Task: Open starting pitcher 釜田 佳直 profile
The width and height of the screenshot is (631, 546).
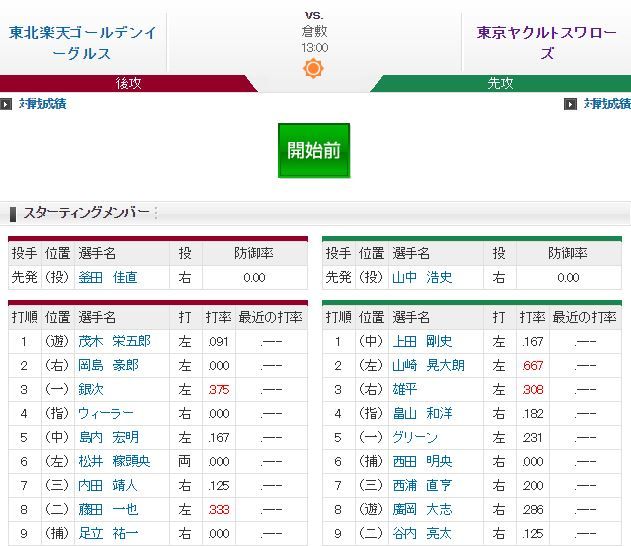Action: pos(108,277)
